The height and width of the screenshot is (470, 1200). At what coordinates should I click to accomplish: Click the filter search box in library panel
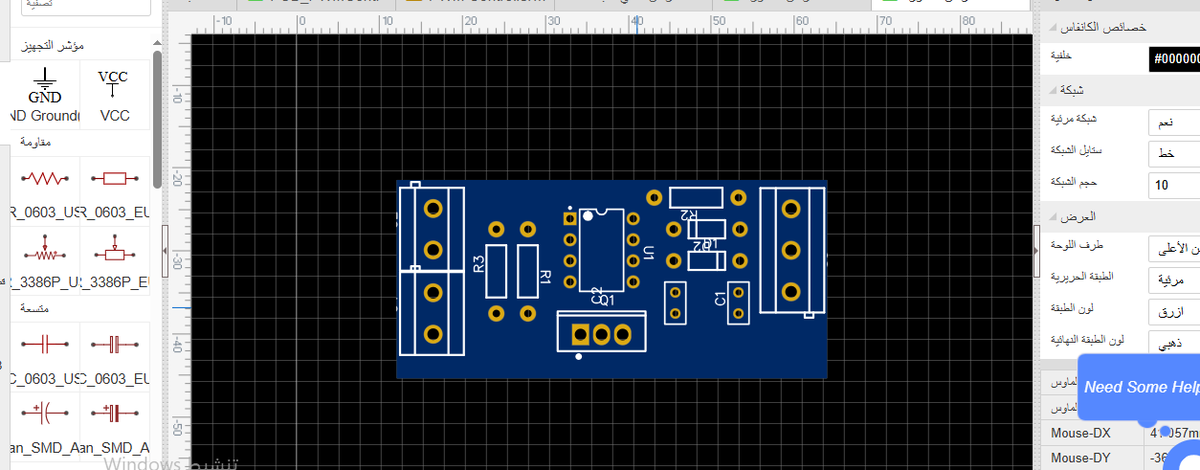tap(85, 6)
